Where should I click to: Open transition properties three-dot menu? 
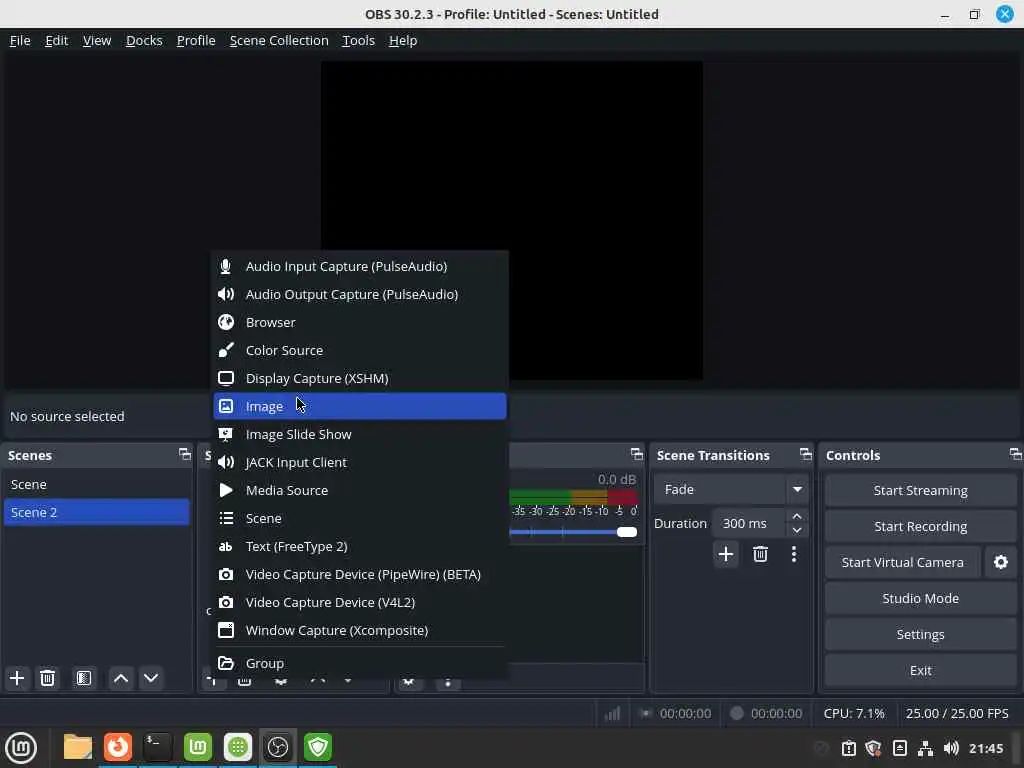[793, 554]
